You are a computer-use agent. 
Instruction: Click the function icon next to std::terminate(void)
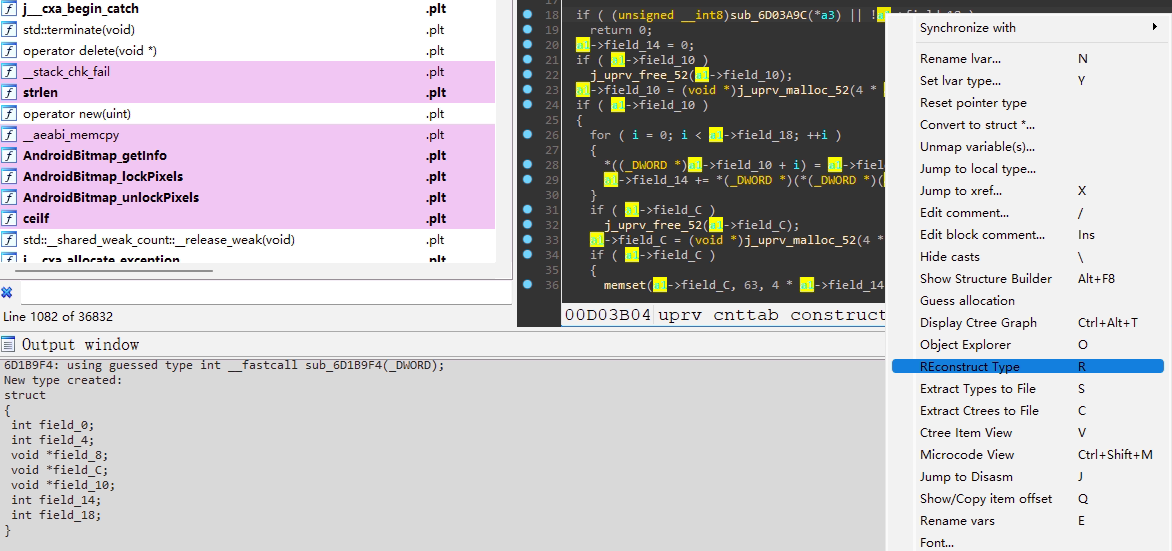coord(10,30)
